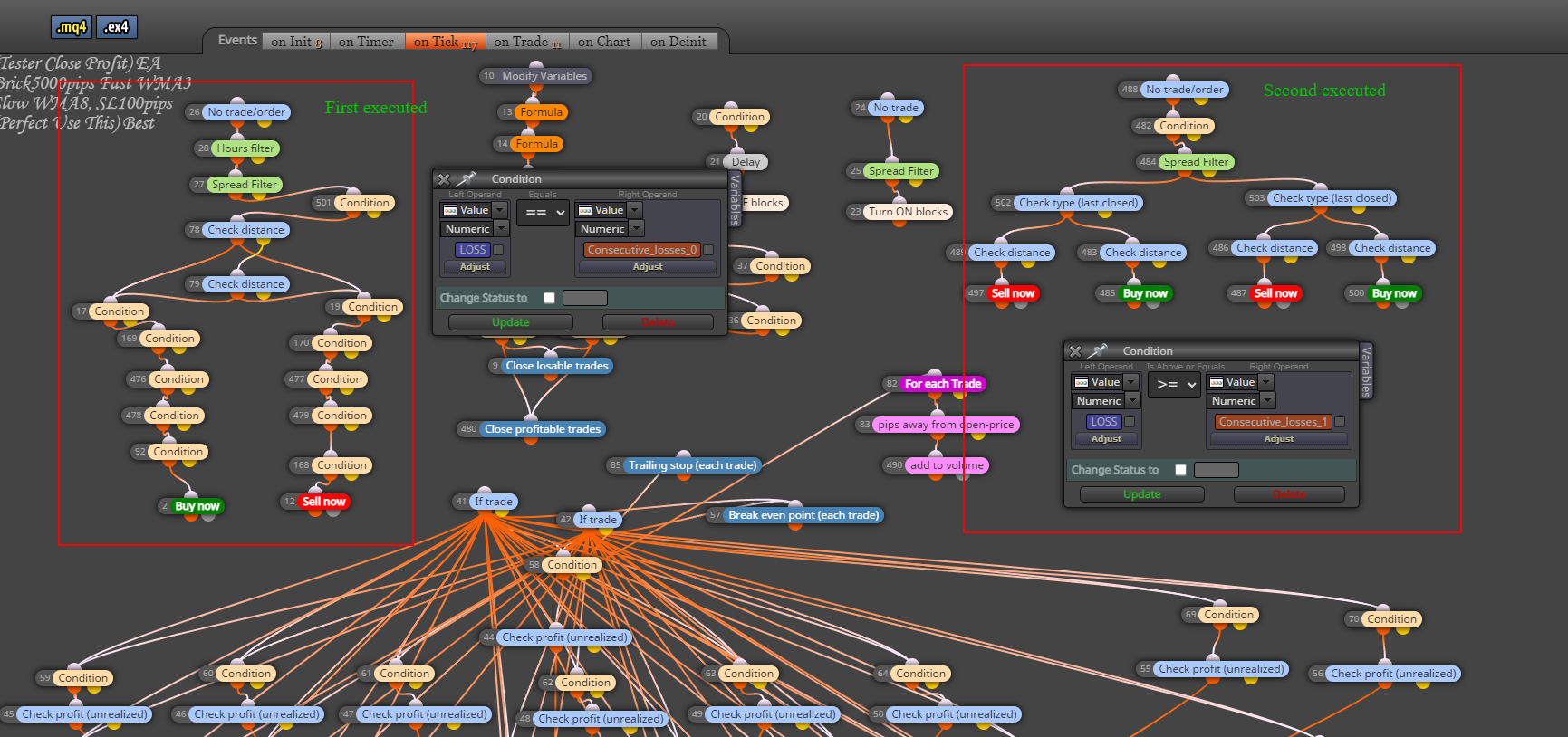1568x737 pixels.
Task: Close the Is Above or Equals Condition panel
Action: point(1075,351)
